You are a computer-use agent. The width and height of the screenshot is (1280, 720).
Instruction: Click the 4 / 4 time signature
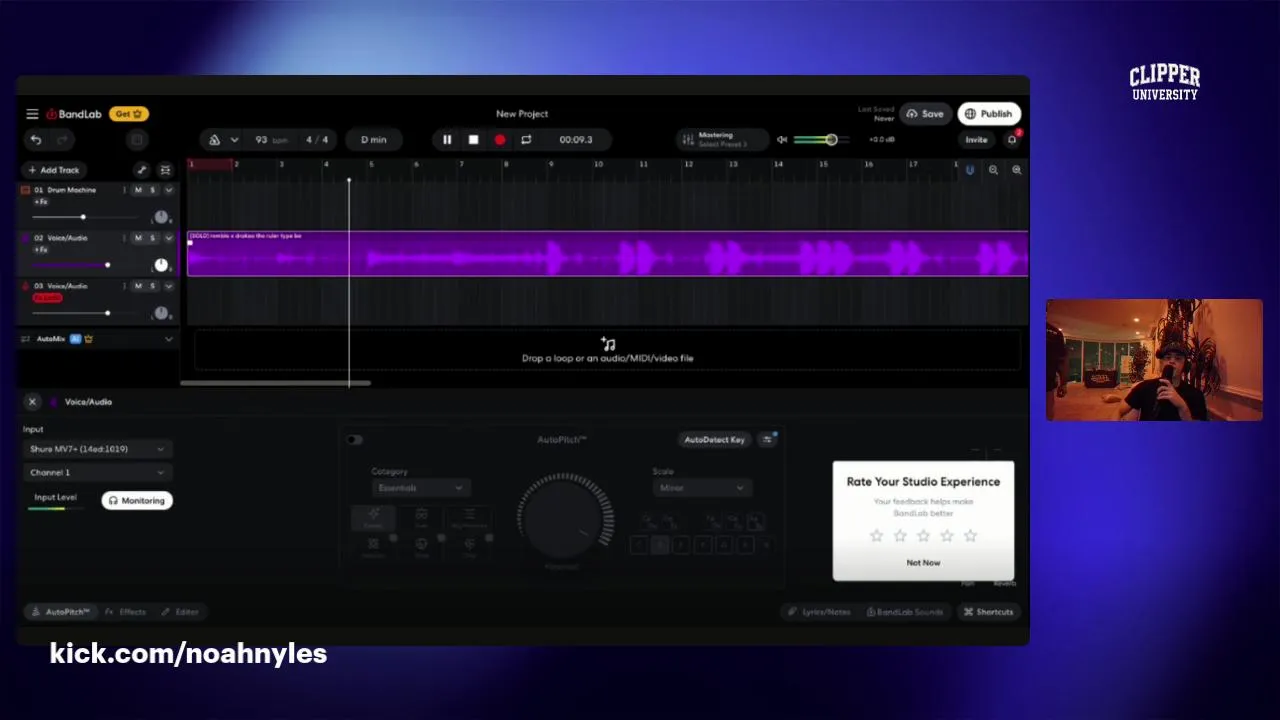317,140
